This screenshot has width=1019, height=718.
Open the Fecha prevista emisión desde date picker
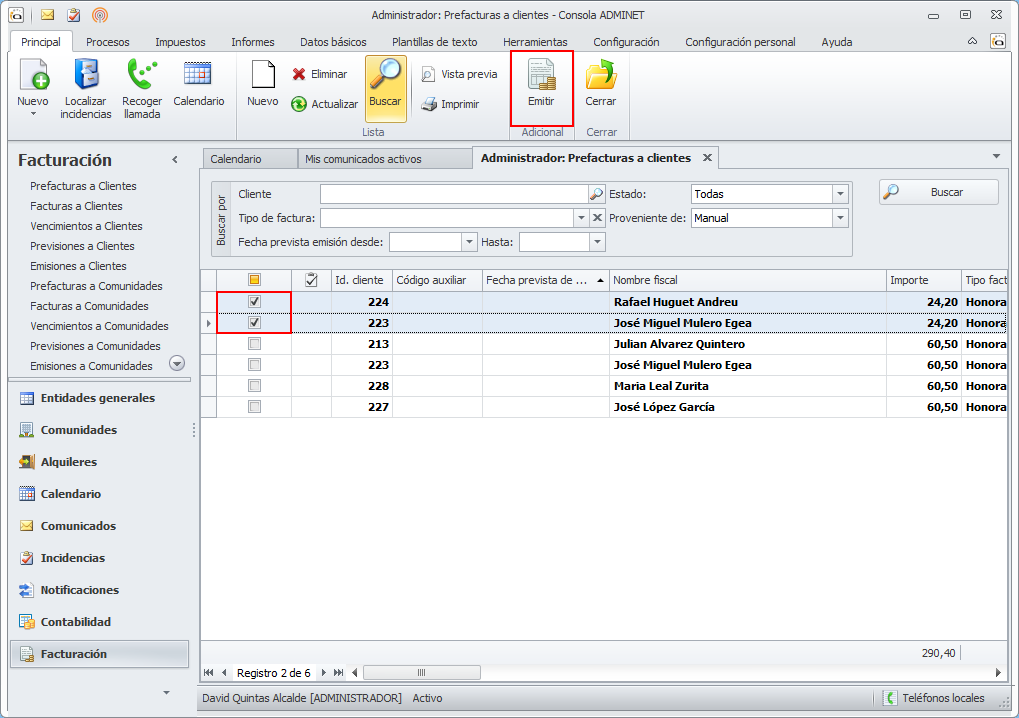[469, 242]
